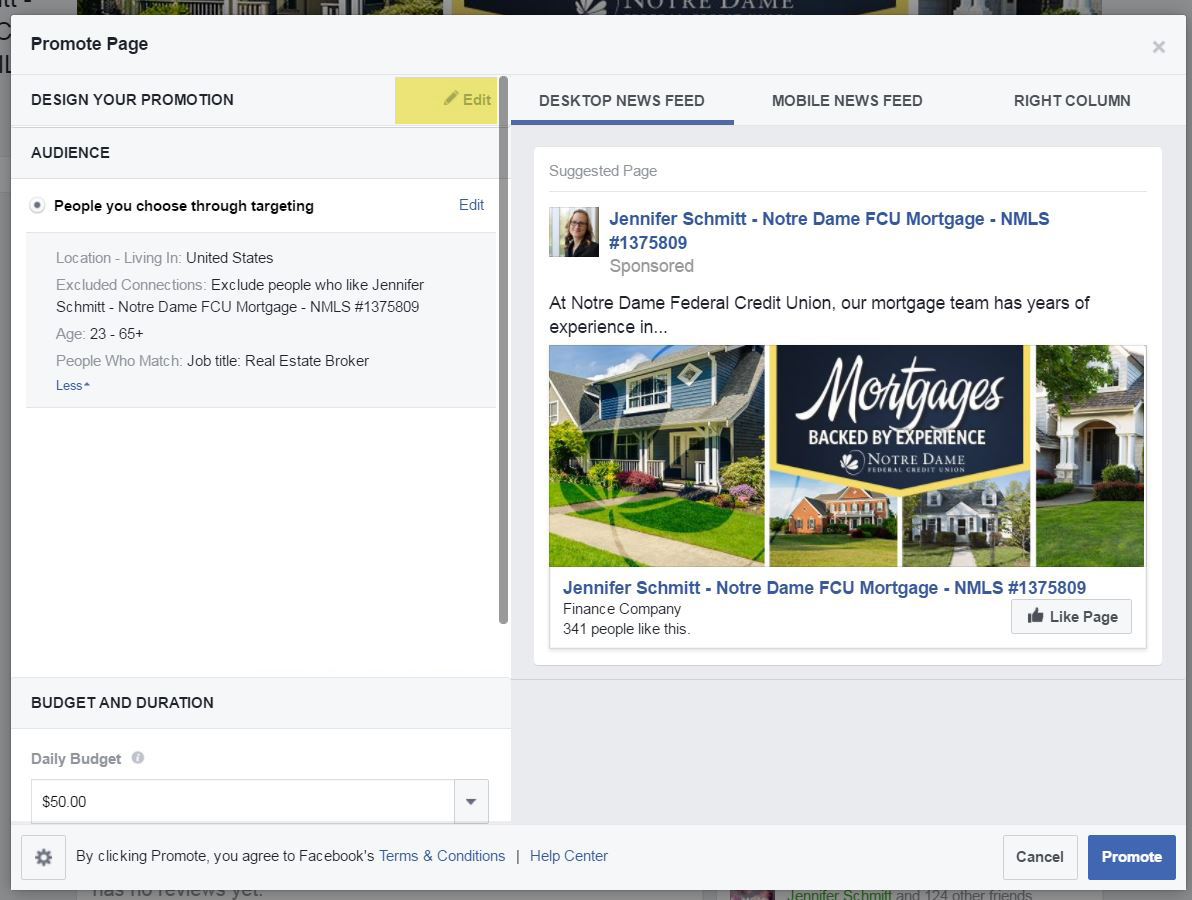The height and width of the screenshot is (900, 1192).
Task: Click the Design Your Promotion header
Action: 132,100
